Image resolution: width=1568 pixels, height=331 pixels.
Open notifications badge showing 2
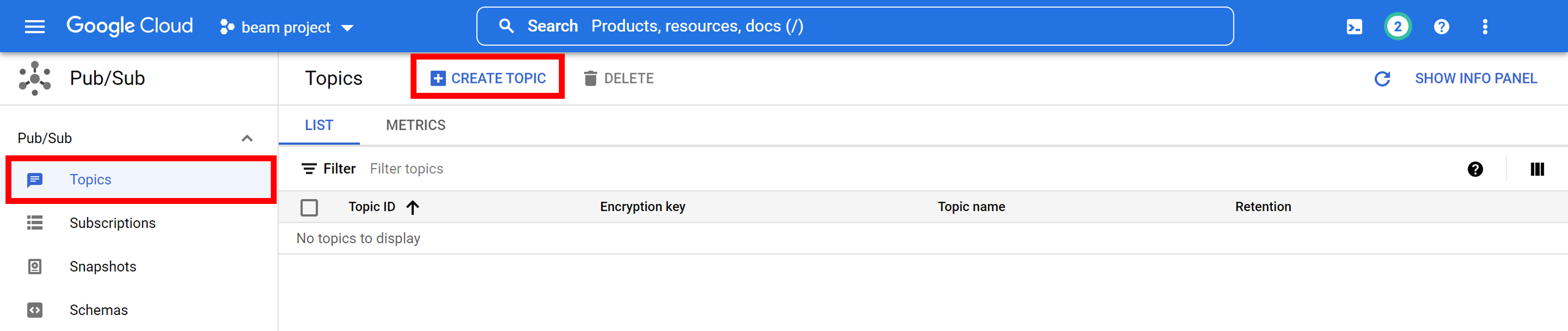pyautogui.click(x=1398, y=27)
